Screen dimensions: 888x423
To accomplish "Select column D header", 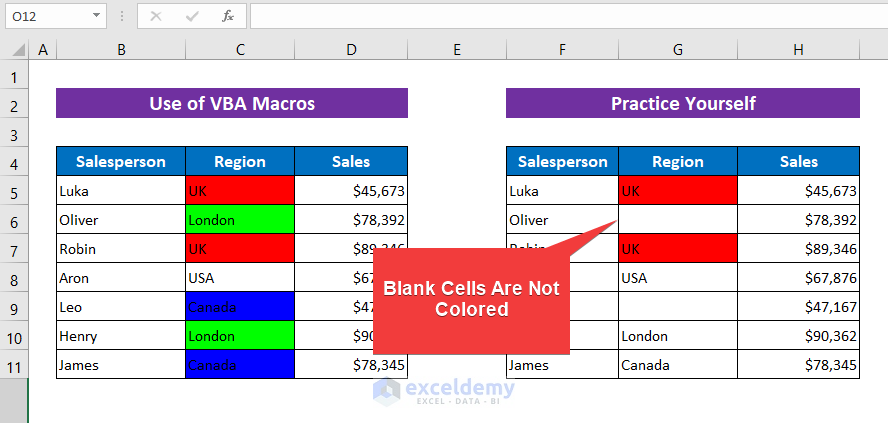I will click(351, 49).
